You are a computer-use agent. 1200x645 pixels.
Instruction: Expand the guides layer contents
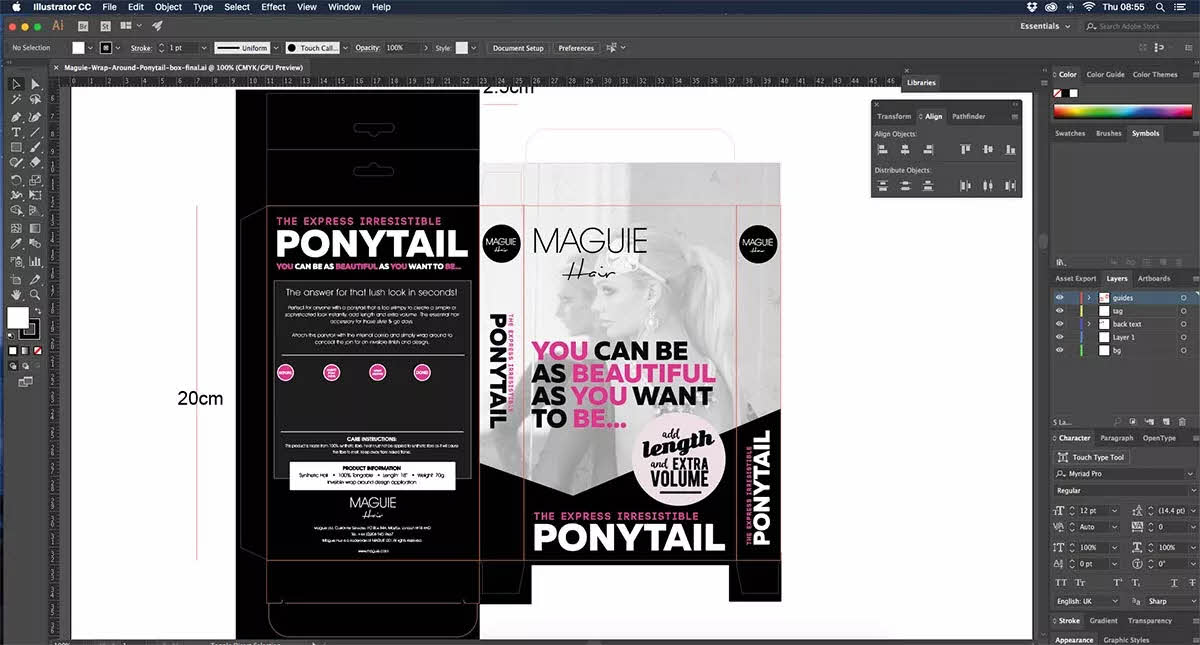[x=1088, y=298]
